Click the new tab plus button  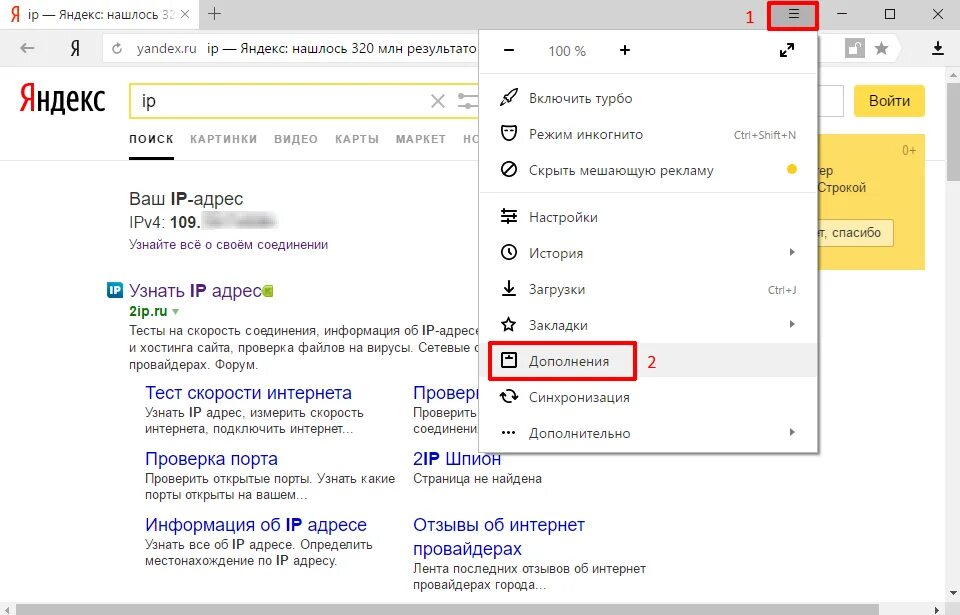point(214,13)
